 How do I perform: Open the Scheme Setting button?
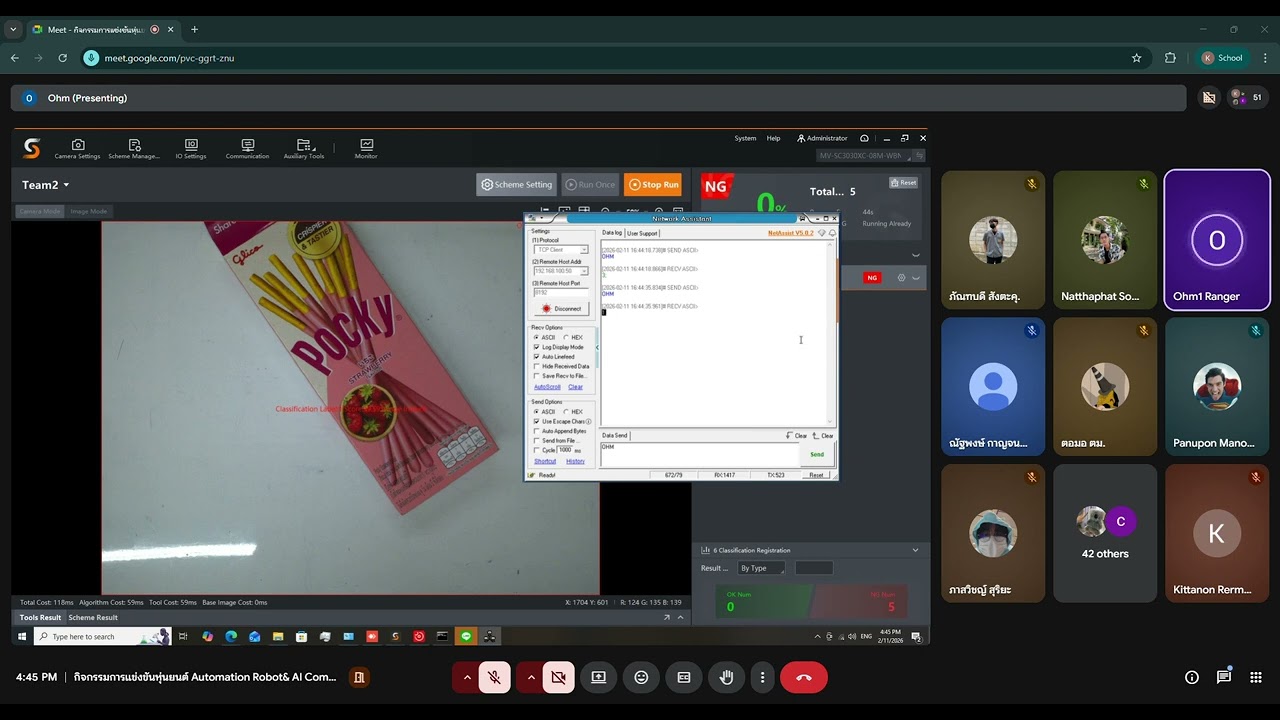point(516,184)
